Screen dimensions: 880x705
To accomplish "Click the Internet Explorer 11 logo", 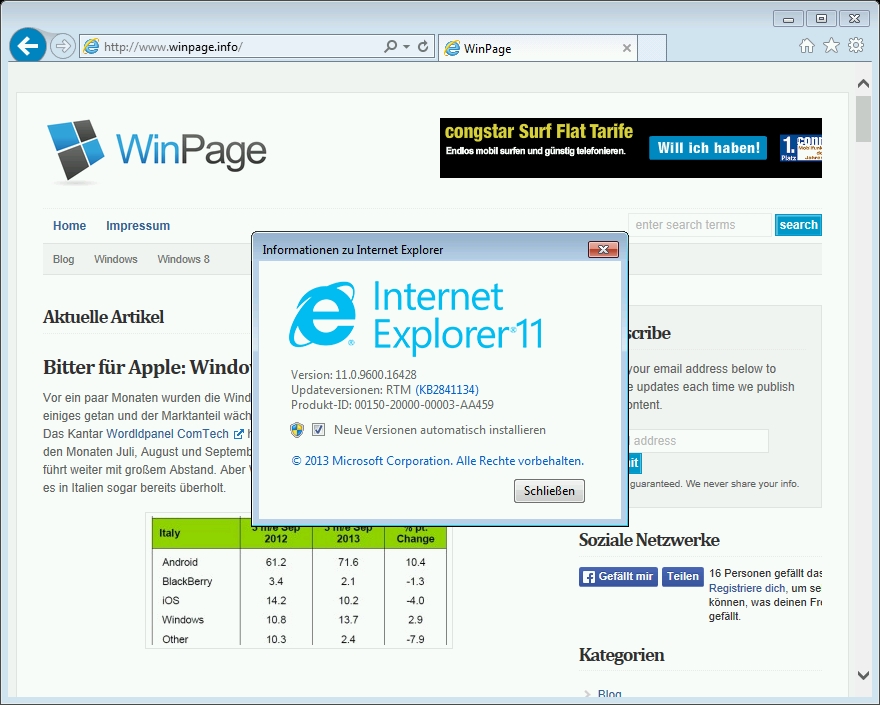I will pyautogui.click(x=416, y=317).
